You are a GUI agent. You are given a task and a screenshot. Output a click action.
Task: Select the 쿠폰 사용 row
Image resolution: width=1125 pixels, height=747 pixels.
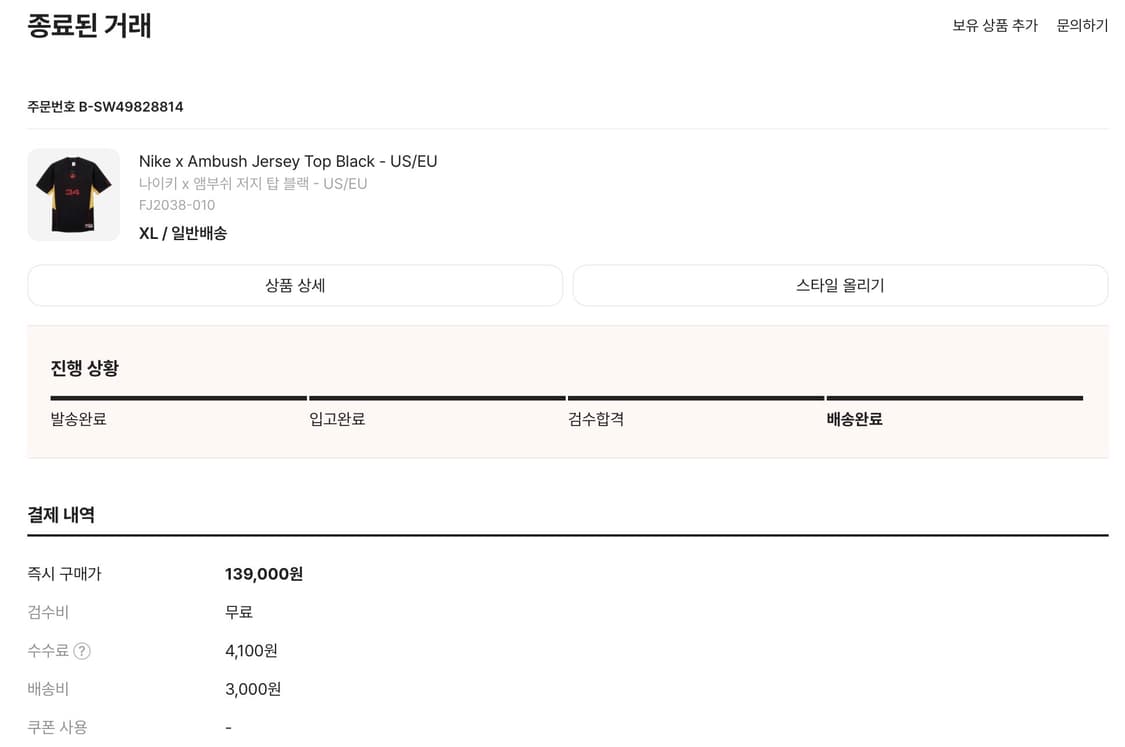57,728
